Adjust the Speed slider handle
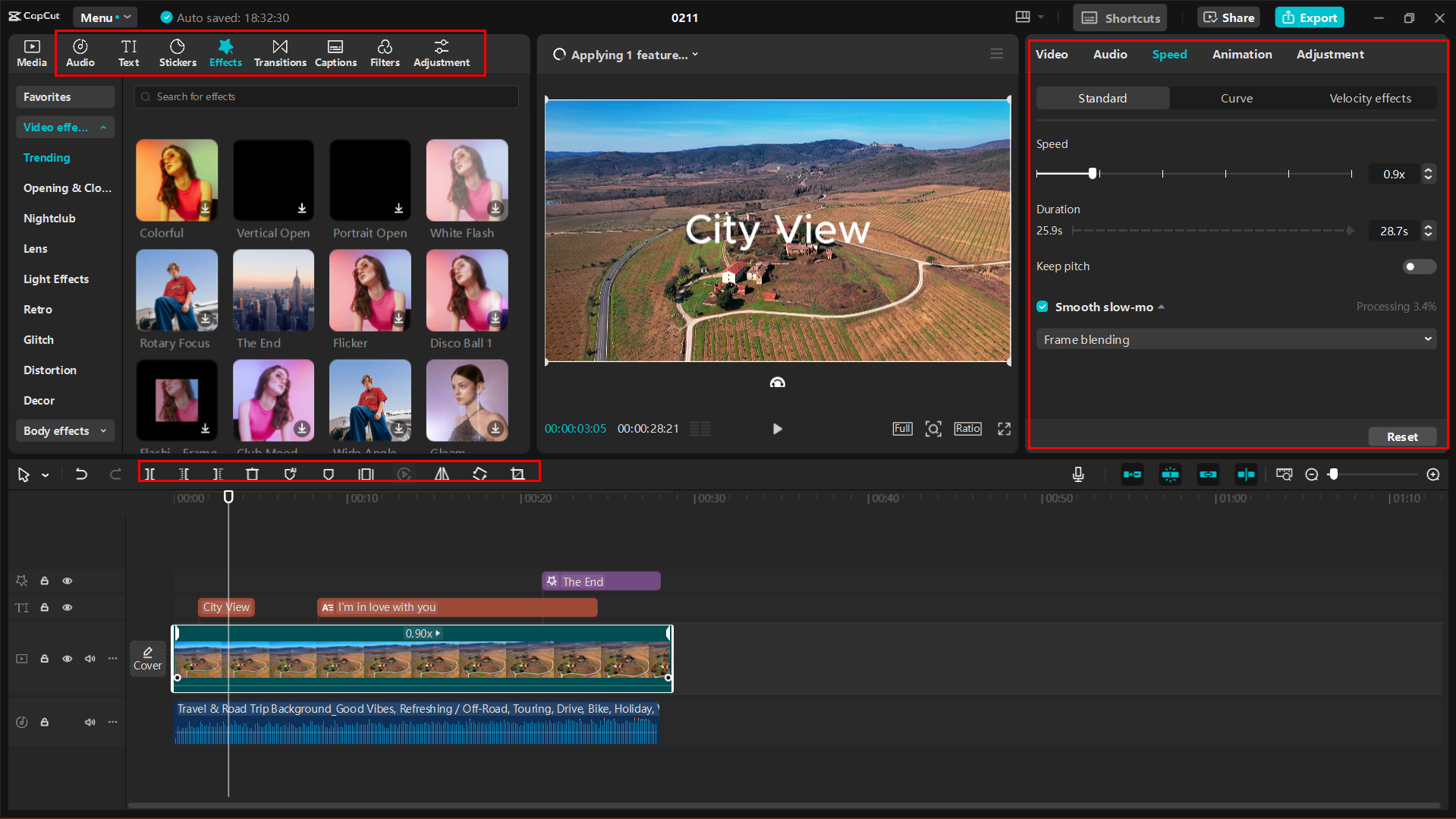 tap(1093, 174)
